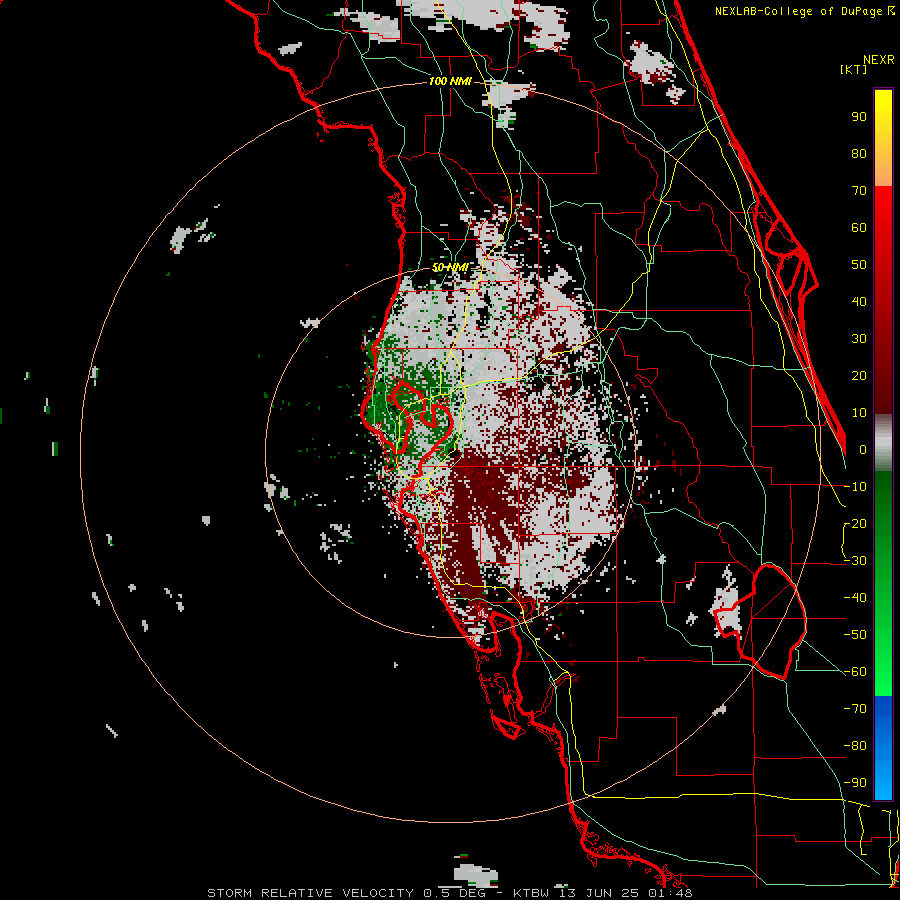Click the "100 NMI" range ring label
Viewport: 900px width, 900px height.
coord(450,81)
